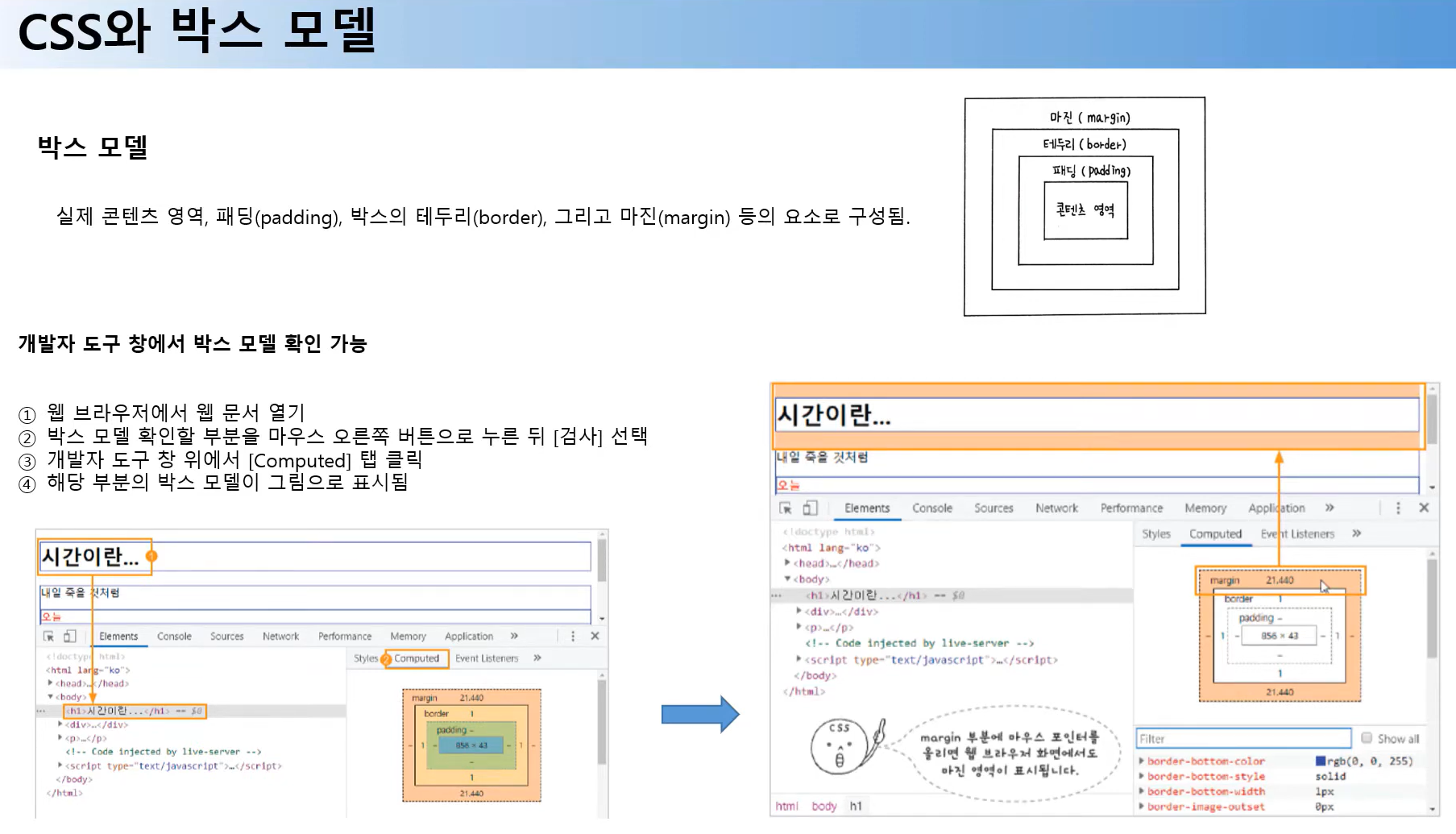Open Elements tab in left DevTools
This screenshot has width=1456, height=834.
pyautogui.click(x=118, y=637)
